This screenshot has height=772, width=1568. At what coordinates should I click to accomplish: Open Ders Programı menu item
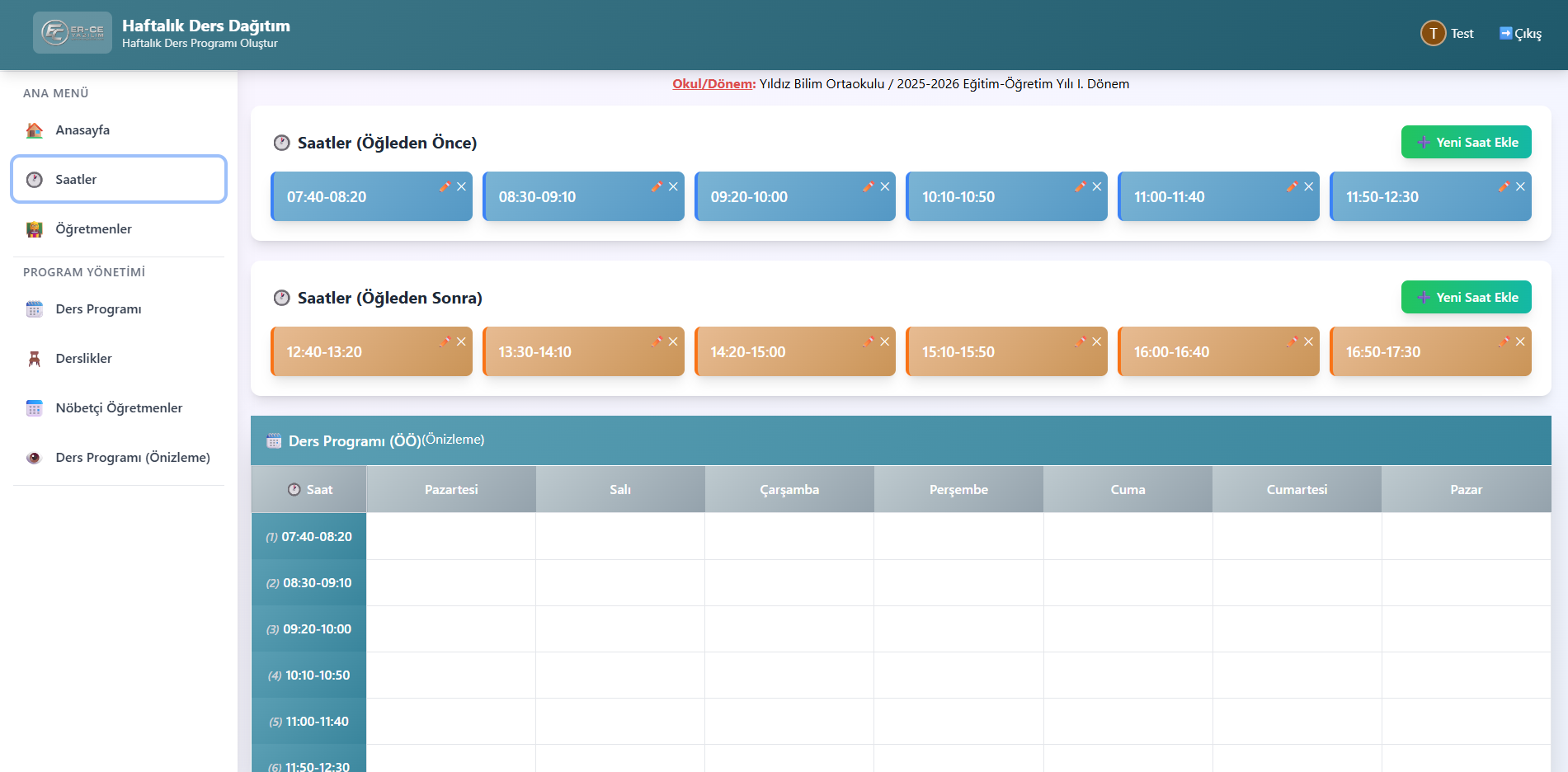pyautogui.click(x=98, y=309)
